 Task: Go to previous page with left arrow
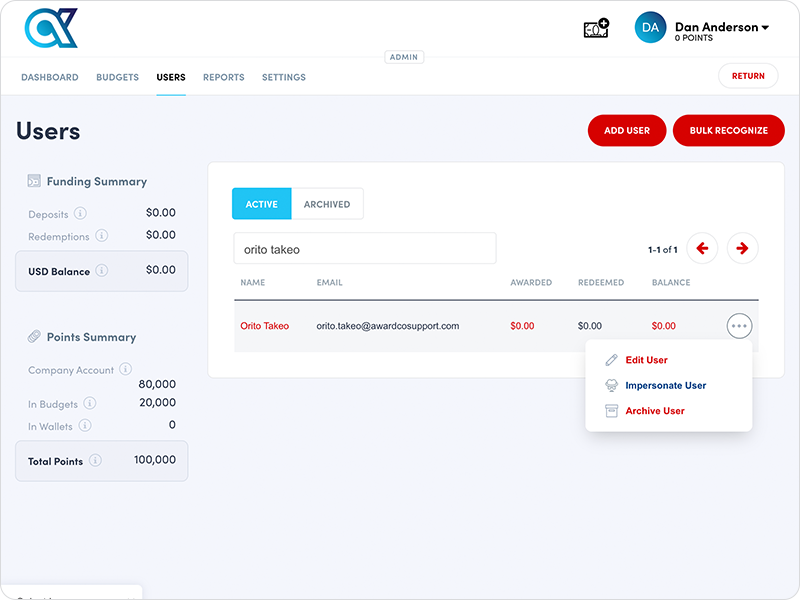click(x=702, y=249)
